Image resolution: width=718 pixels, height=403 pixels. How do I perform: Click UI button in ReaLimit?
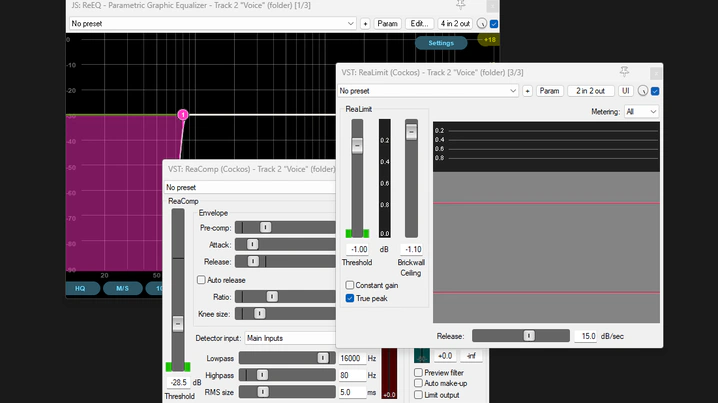click(626, 91)
